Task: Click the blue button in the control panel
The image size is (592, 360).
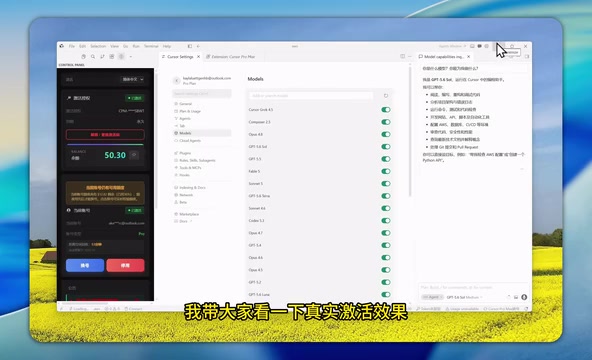Action: point(85,265)
